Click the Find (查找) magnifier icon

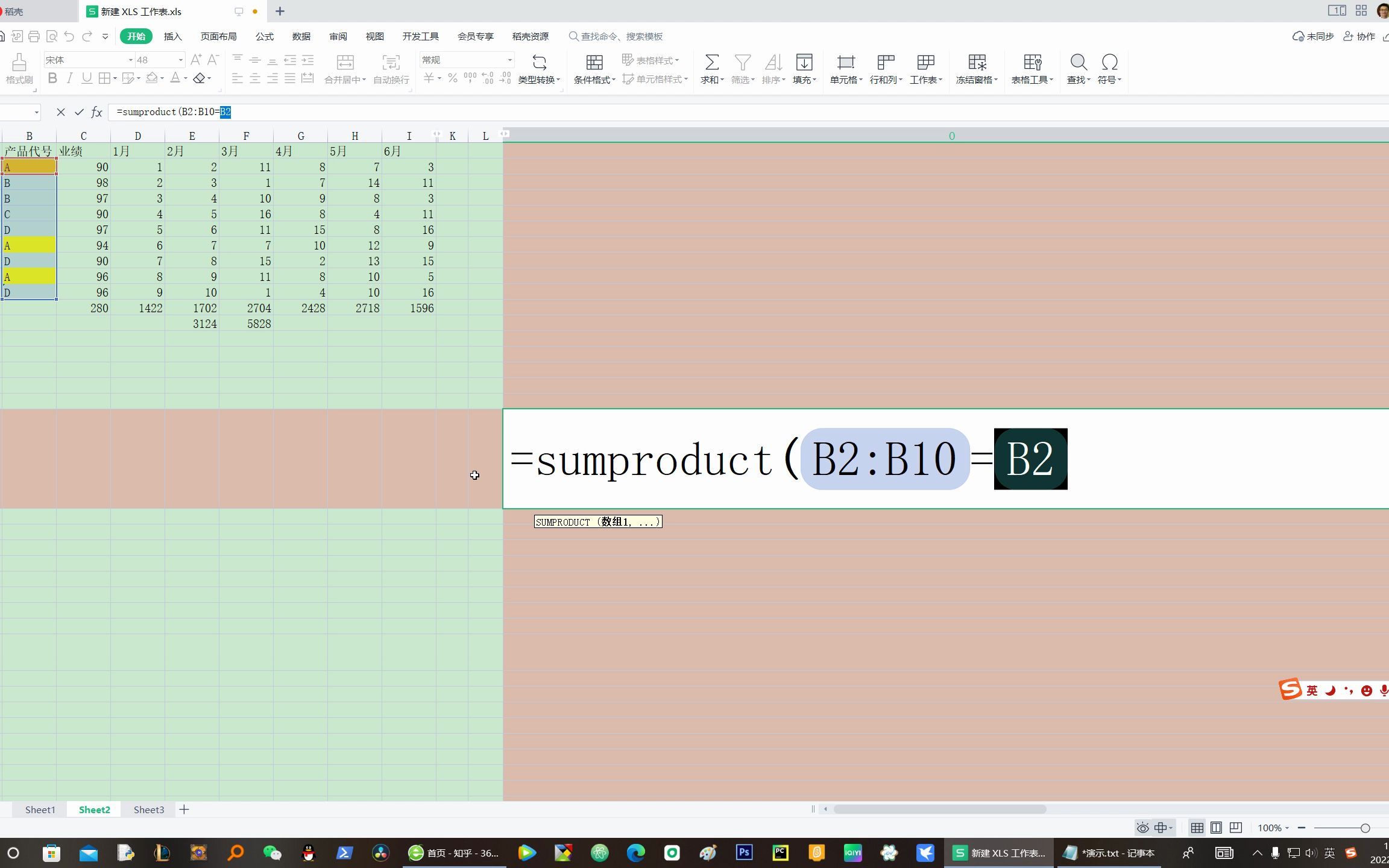pos(1078,62)
